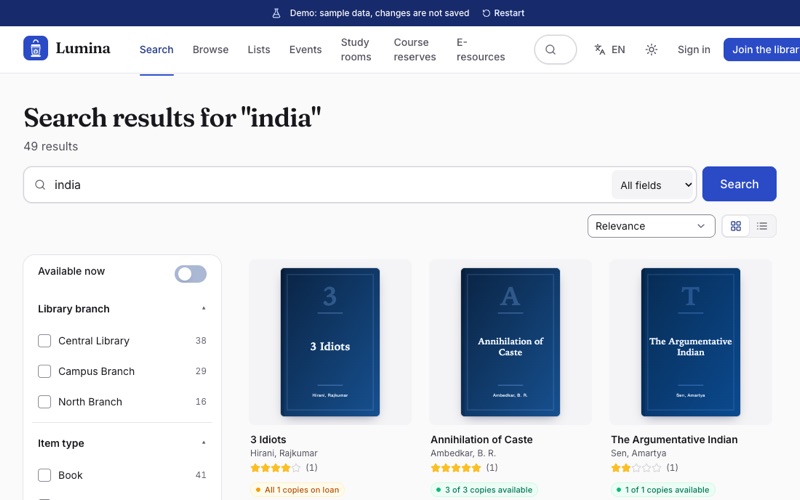Click the Restart demo icon
800x500 pixels.
point(486,13)
